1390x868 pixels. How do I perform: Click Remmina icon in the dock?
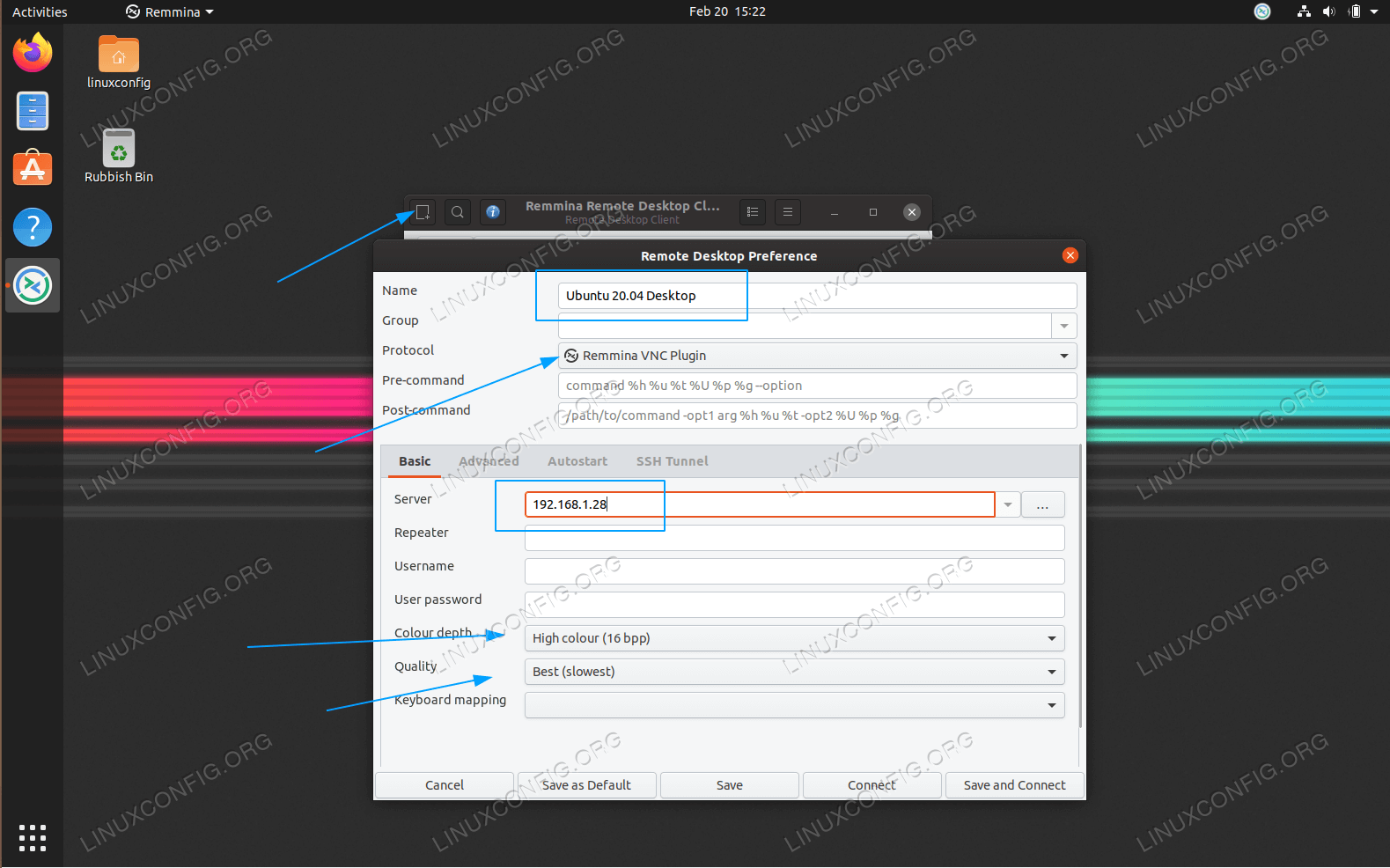33,285
